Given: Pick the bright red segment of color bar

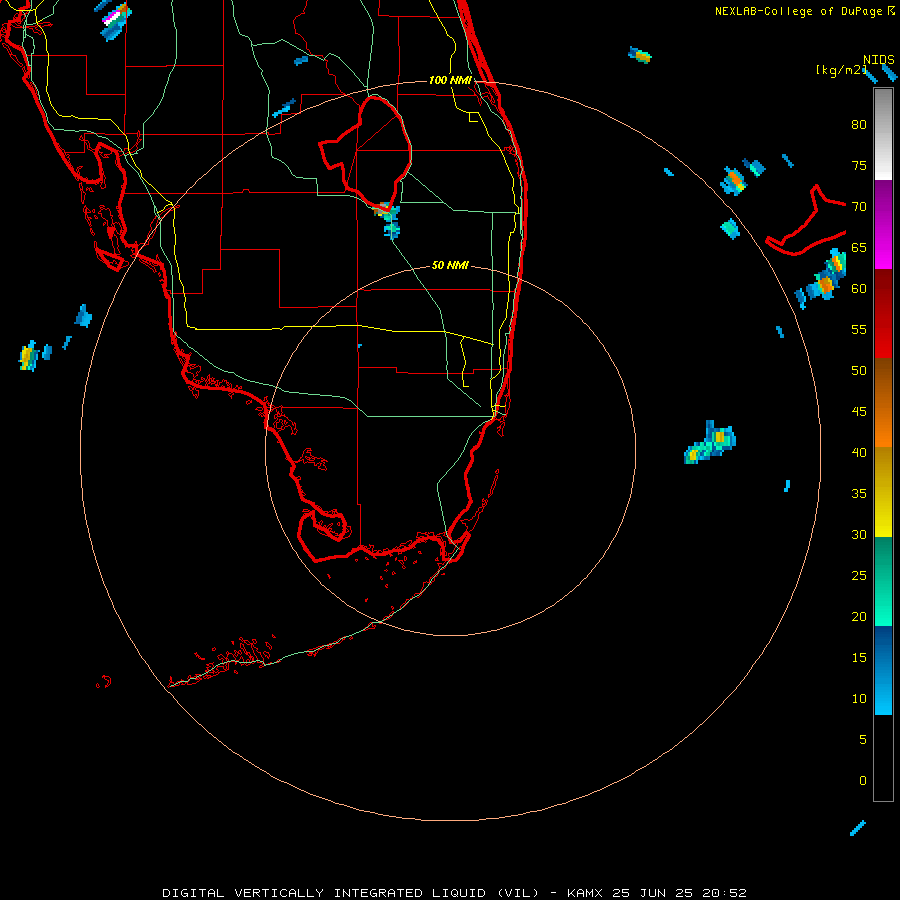Looking at the screenshot, I should (883, 335).
